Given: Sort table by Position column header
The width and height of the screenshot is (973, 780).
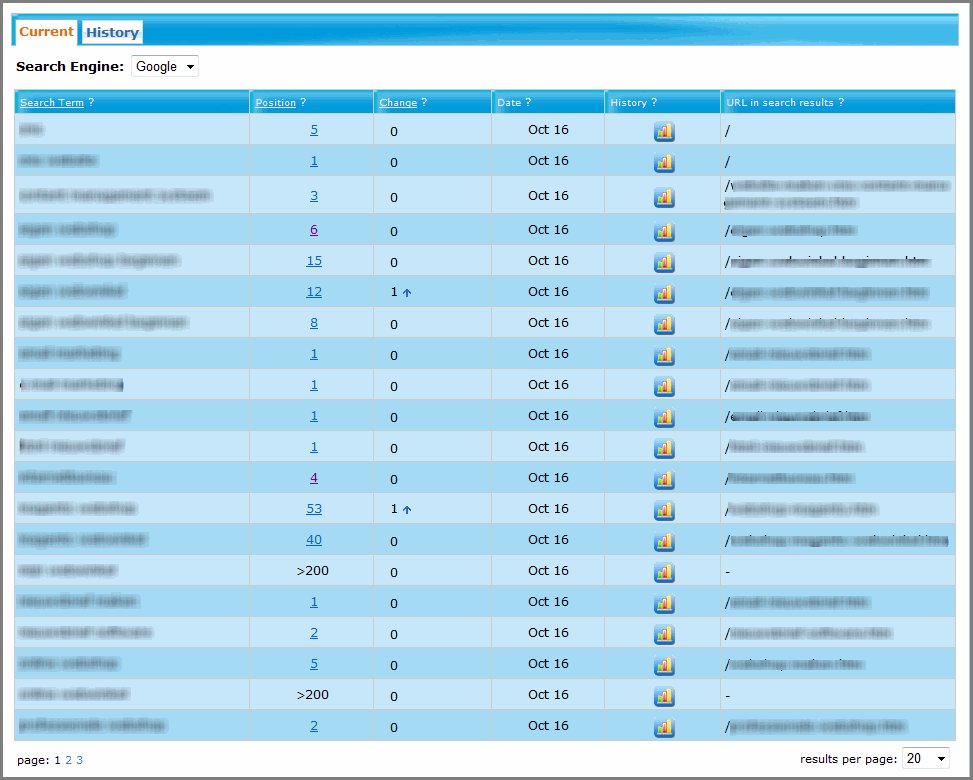Looking at the screenshot, I should click(x=276, y=103).
